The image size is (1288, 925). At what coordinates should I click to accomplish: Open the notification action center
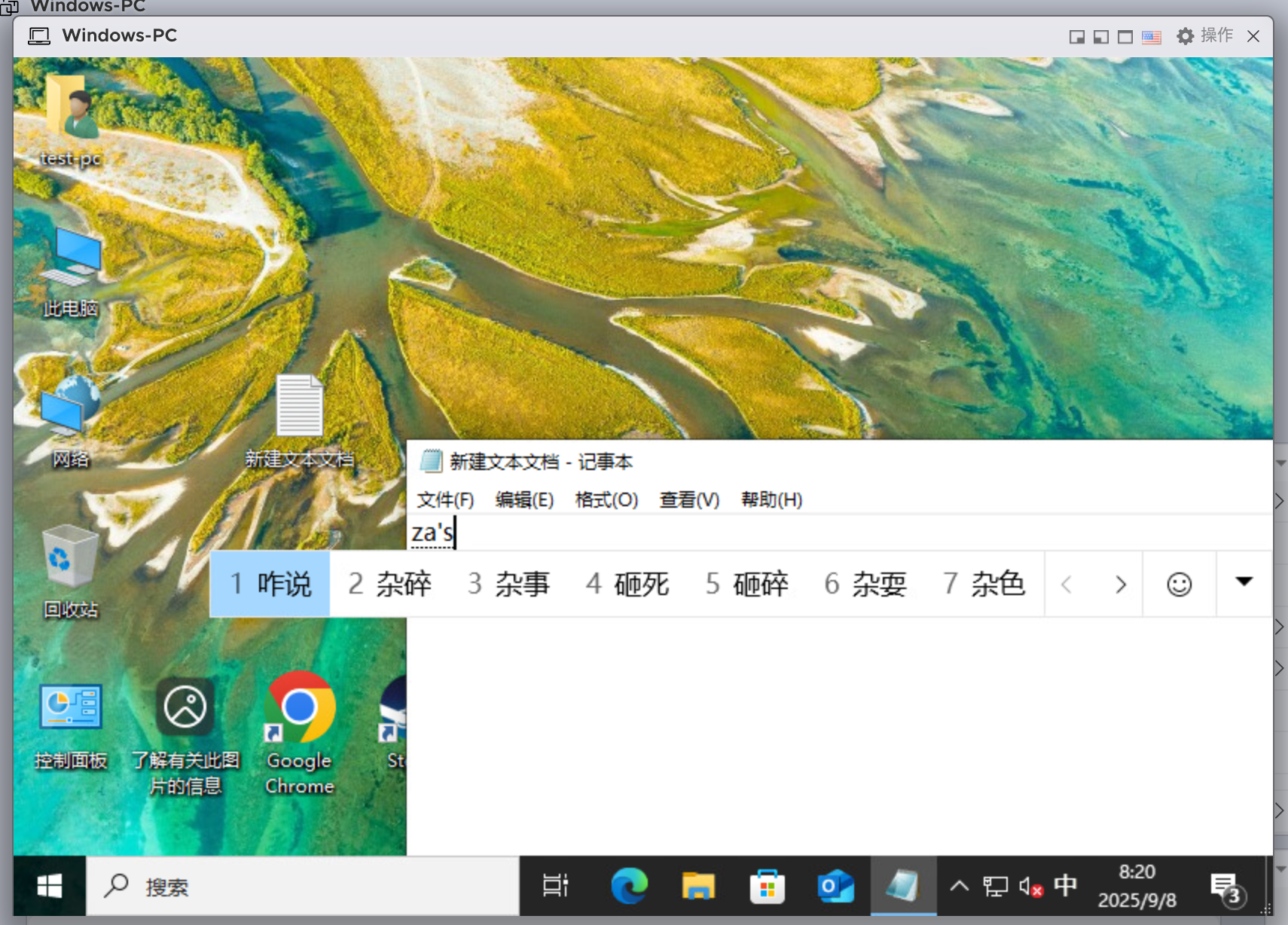pyautogui.click(x=1225, y=887)
